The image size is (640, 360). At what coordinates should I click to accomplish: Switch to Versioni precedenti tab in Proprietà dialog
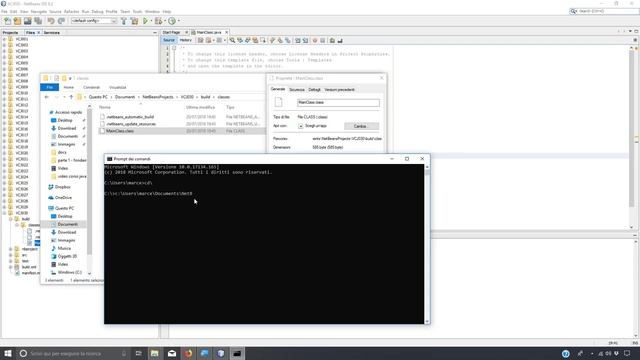click(x=340, y=89)
